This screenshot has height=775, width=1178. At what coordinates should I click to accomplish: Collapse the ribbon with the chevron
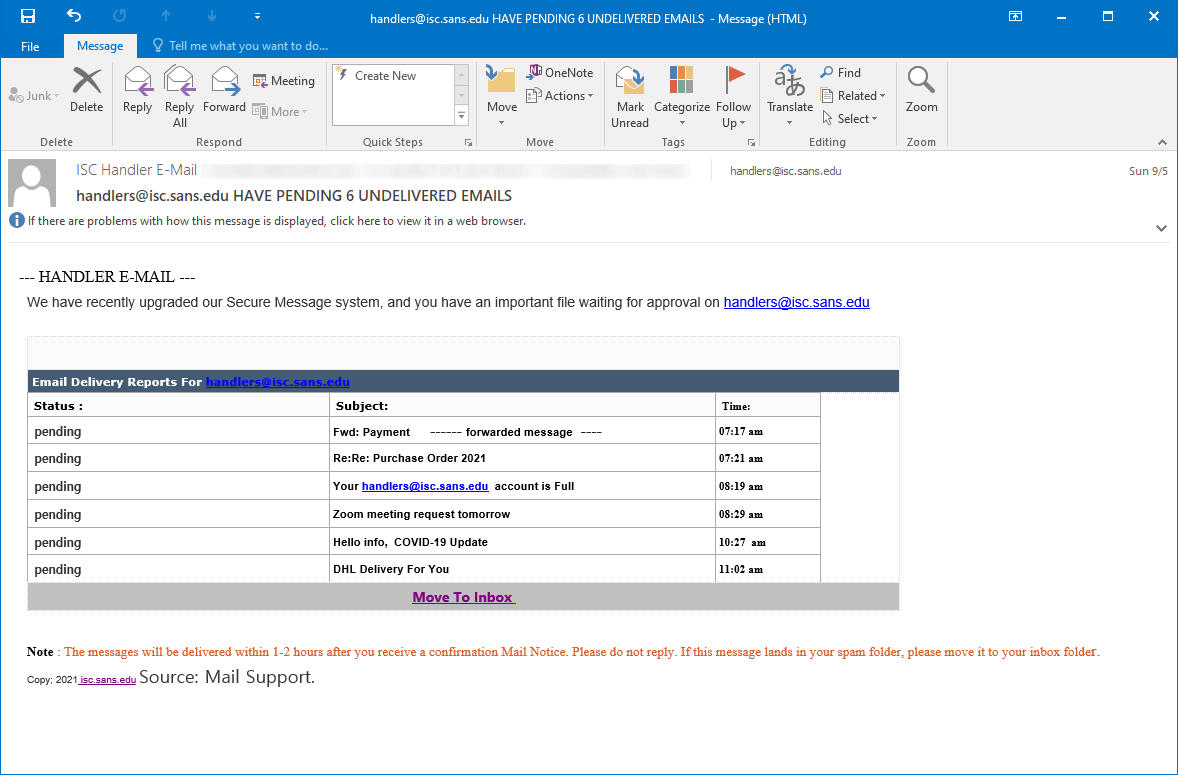pos(1162,142)
